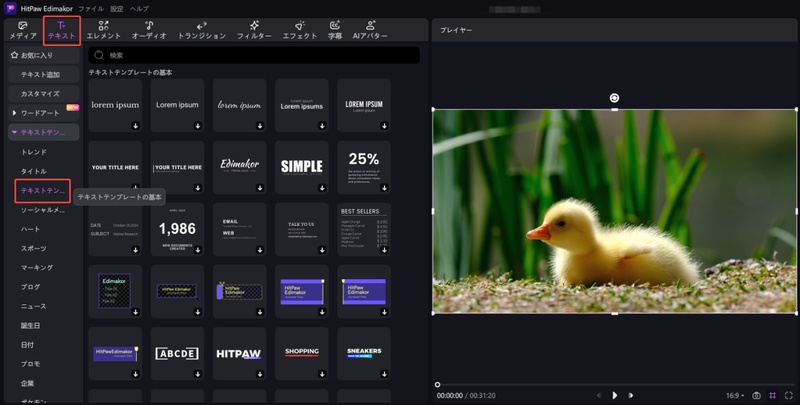Select the ソーシャルメ... category
800x405 pixels.
43,210
